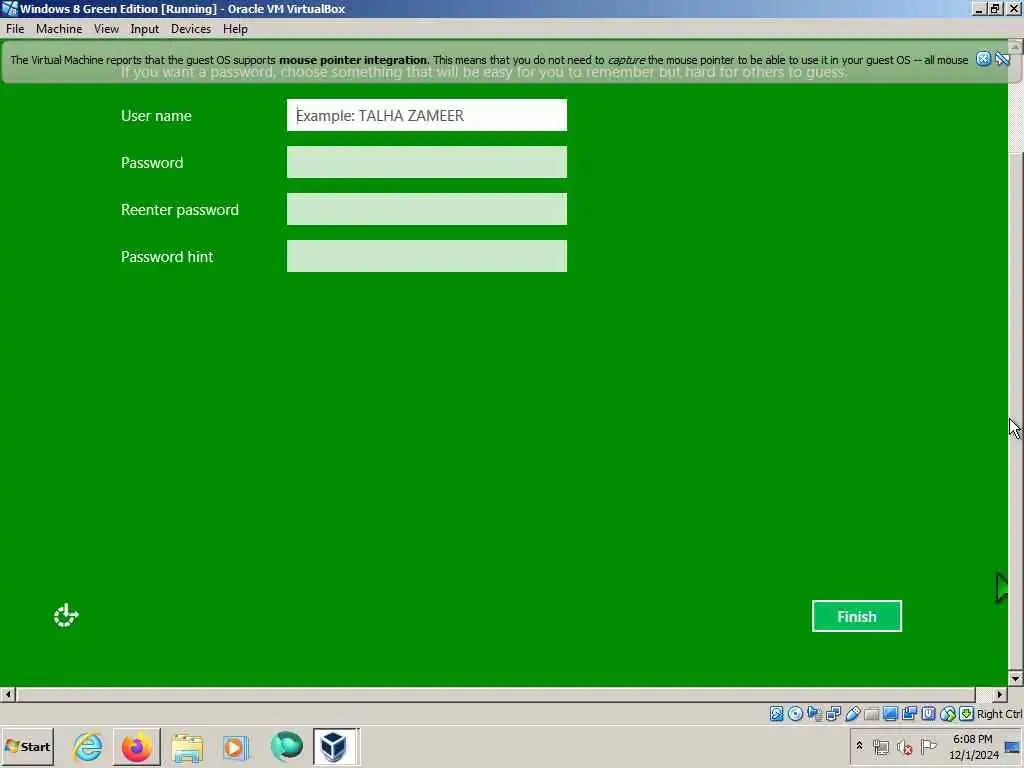Click the Reenter password field
1024x768 pixels.
click(426, 209)
